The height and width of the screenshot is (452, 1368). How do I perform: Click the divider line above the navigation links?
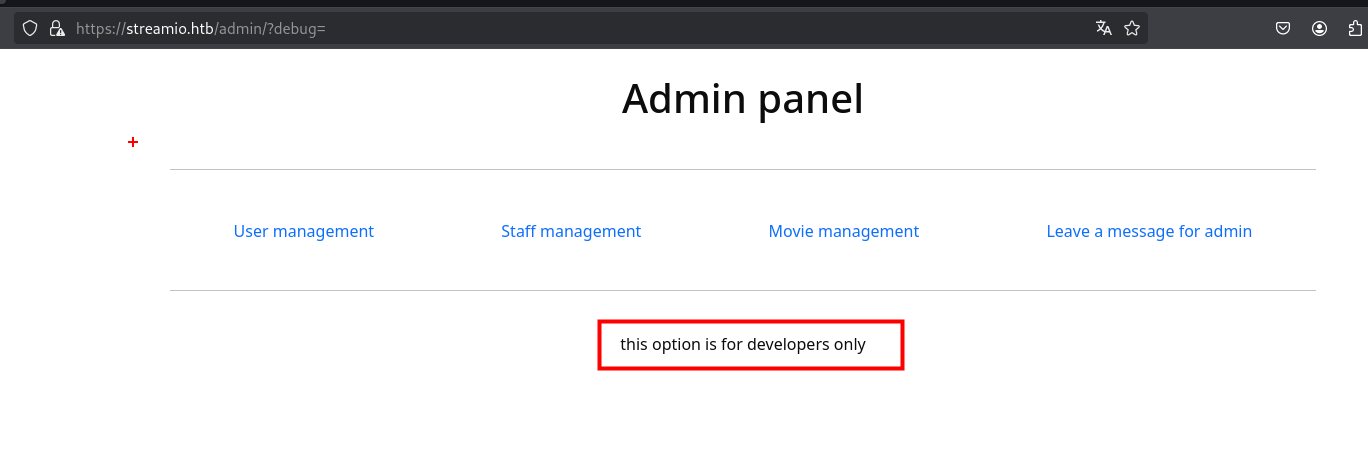point(742,170)
